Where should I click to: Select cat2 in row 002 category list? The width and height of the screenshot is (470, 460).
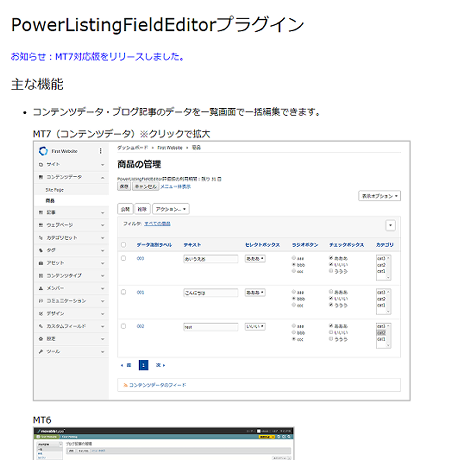coord(381,333)
